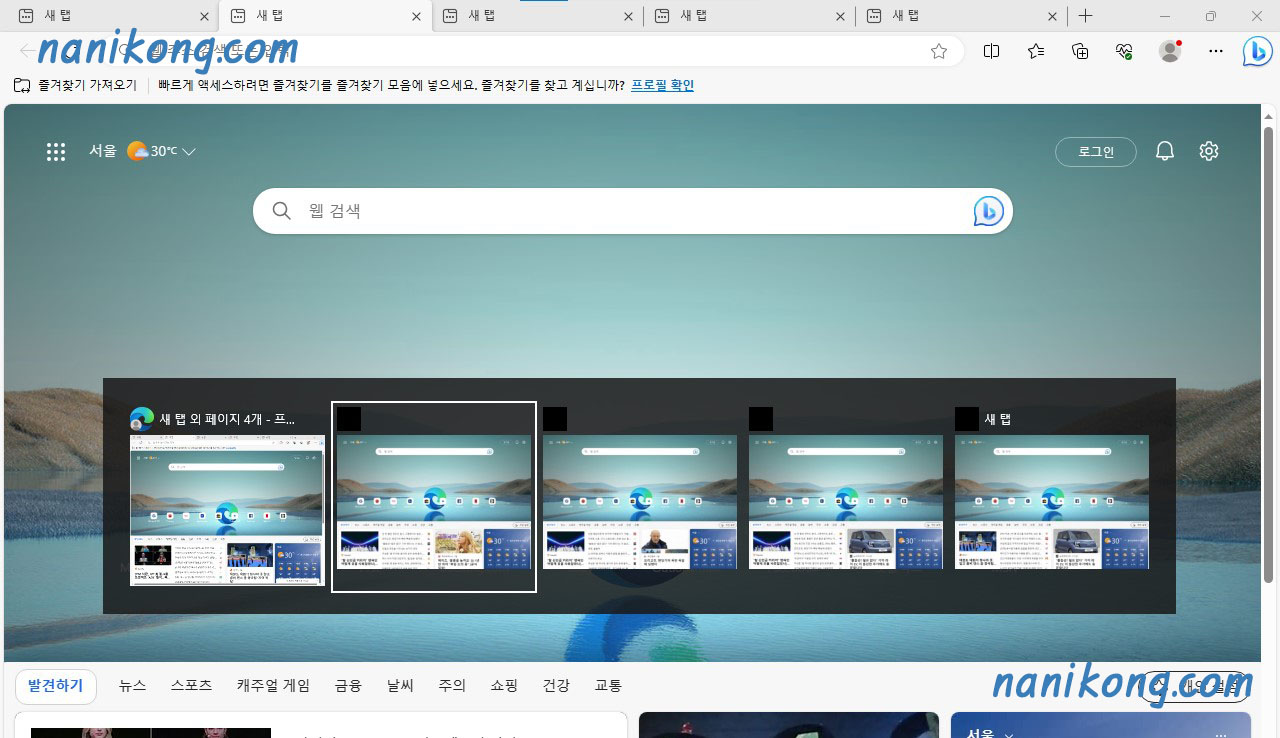Screen dimensions: 1280x738
Task: Select the 발견하기 tab
Action: pyautogui.click(x=56, y=686)
